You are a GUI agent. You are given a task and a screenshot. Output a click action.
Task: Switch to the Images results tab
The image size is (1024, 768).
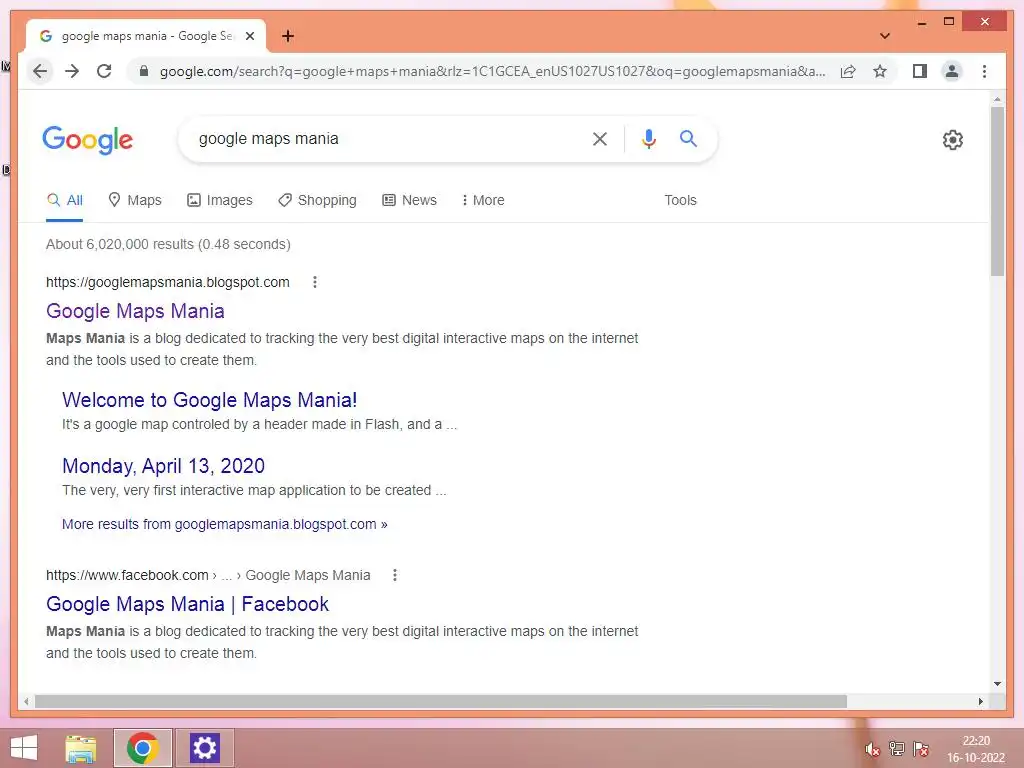pos(220,200)
